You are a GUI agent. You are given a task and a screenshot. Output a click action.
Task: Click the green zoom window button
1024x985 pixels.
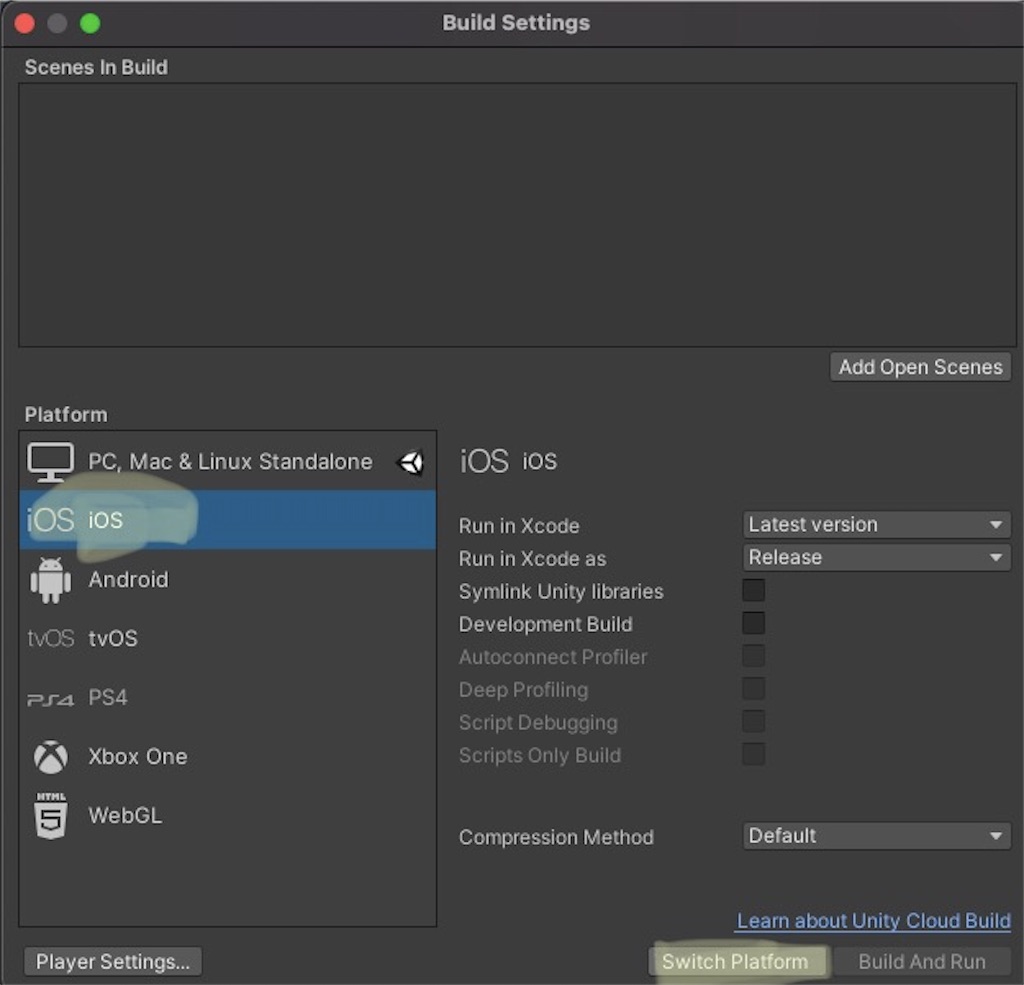(x=90, y=24)
